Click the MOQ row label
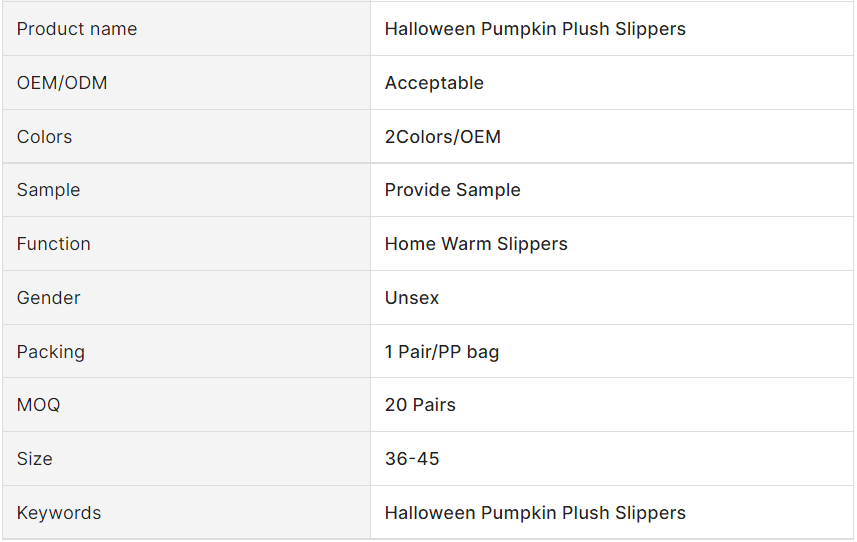The width and height of the screenshot is (857, 542). pyautogui.click(x=39, y=405)
